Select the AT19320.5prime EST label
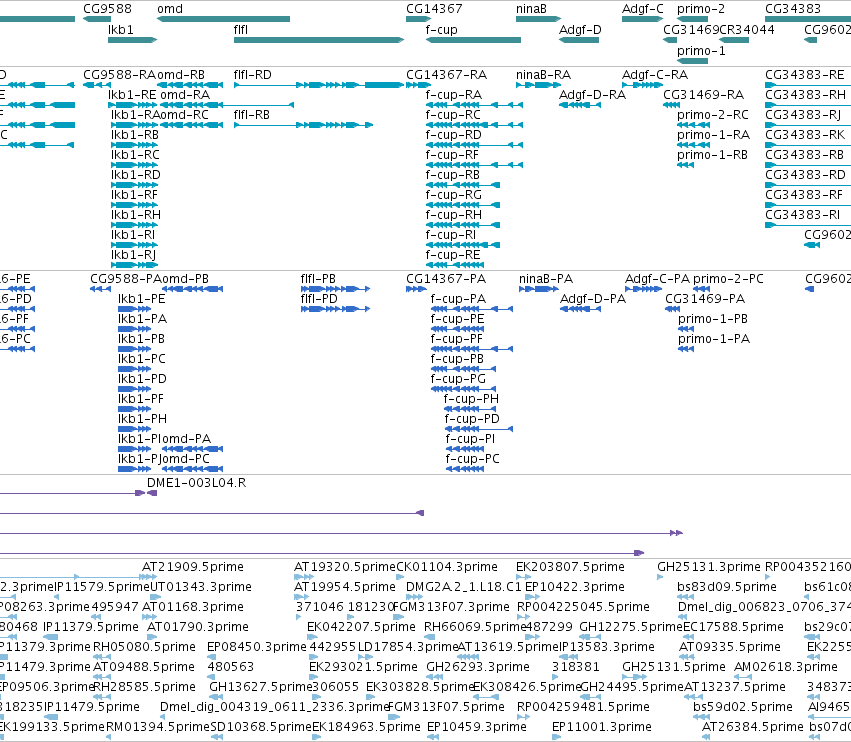Image resolution: width=851 pixels, height=742 pixels. pyautogui.click(x=345, y=567)
